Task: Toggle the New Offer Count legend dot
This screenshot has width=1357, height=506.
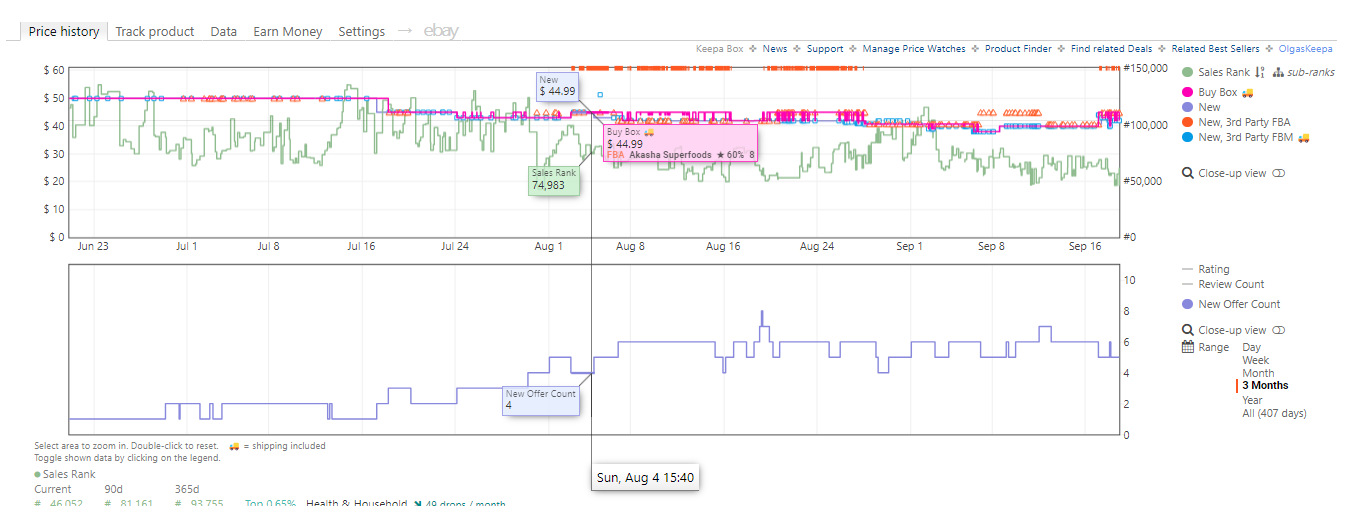Action: [1187, 304]
